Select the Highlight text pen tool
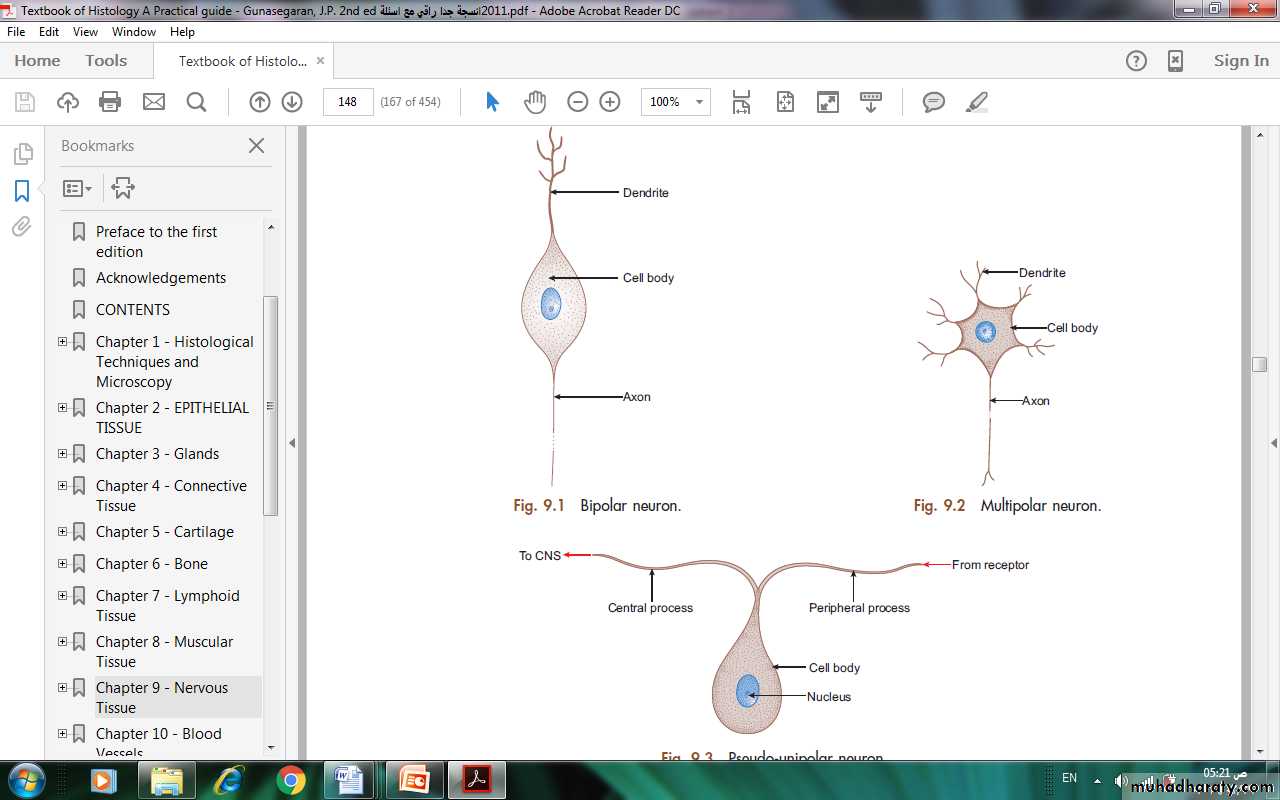 pyautogui.click(x=976, y=102)
